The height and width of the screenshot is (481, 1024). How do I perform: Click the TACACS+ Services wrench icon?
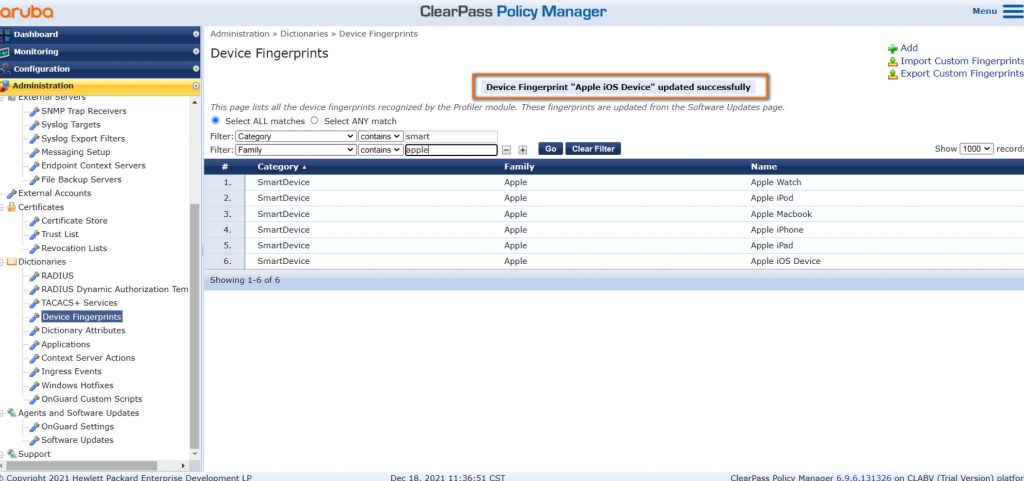35,303
